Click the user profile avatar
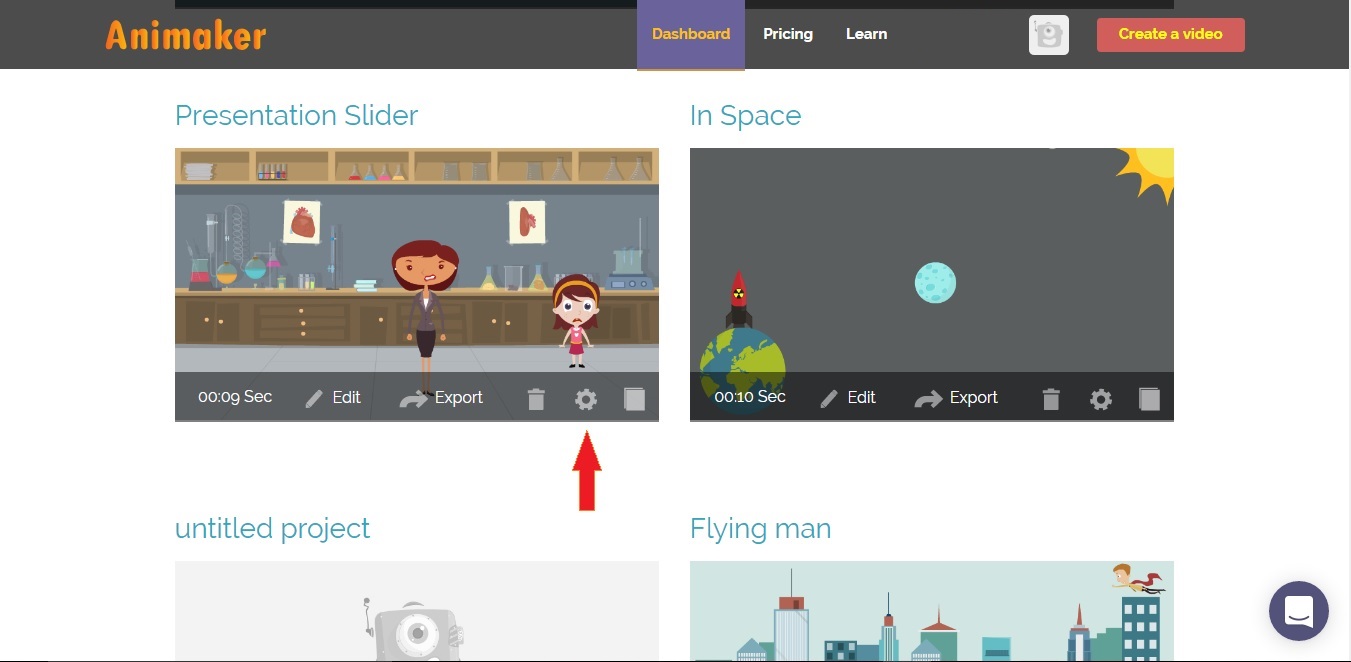1351x662 pixels. 1048,35
